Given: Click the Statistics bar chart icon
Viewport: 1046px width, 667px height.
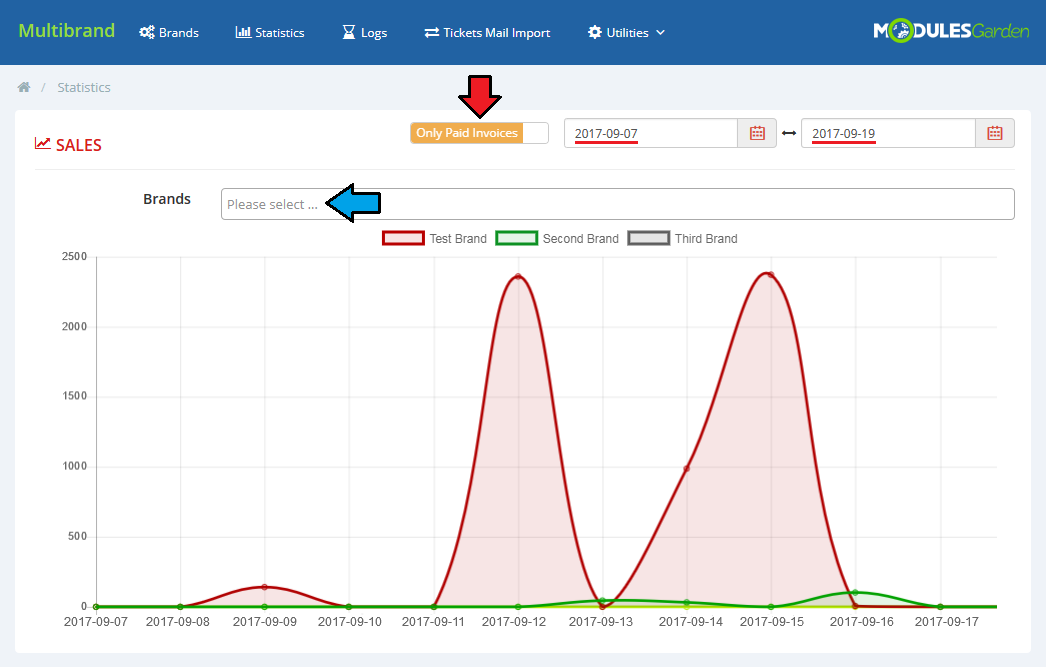Looking at the screenshot, I should pos(243,32).
